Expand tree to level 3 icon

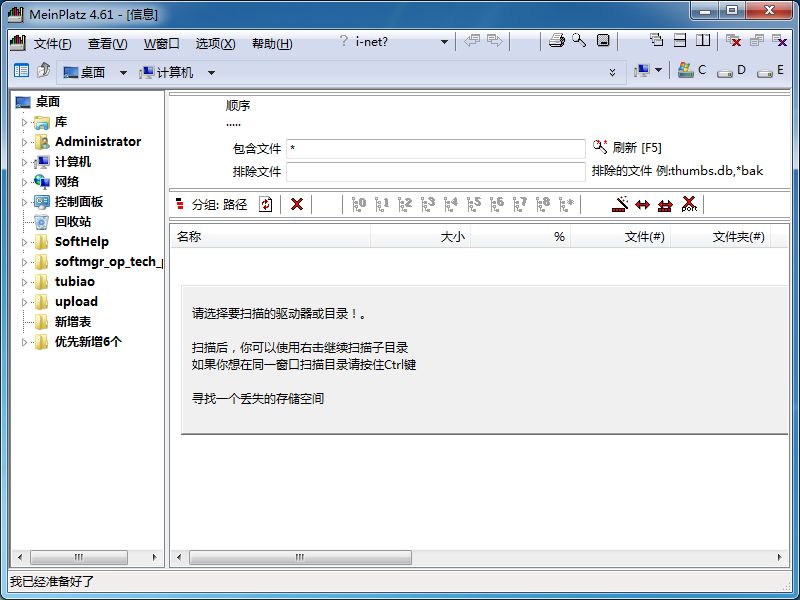[428, 205]
